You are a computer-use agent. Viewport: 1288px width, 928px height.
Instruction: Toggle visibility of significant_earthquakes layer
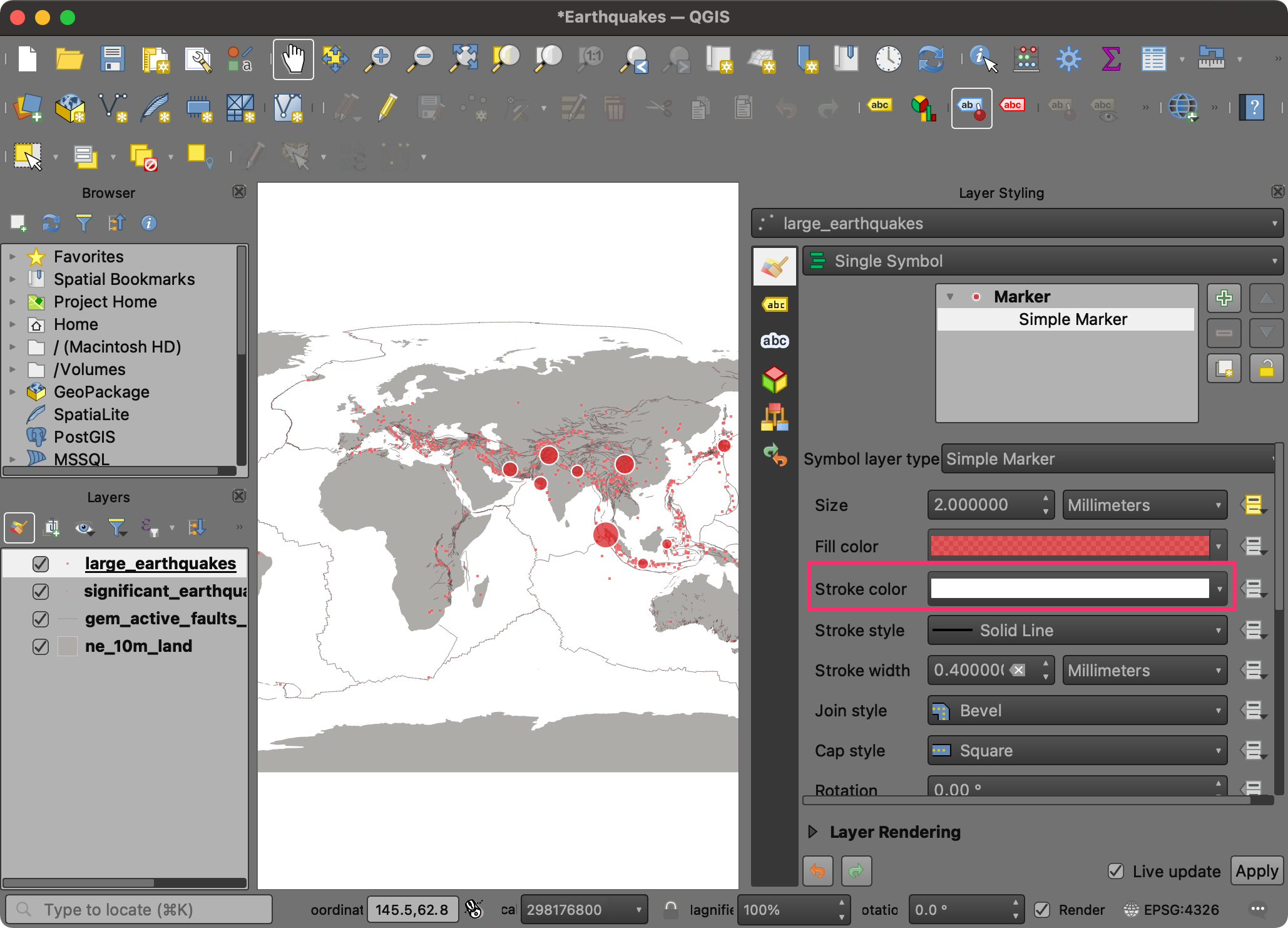pos(41,591)
